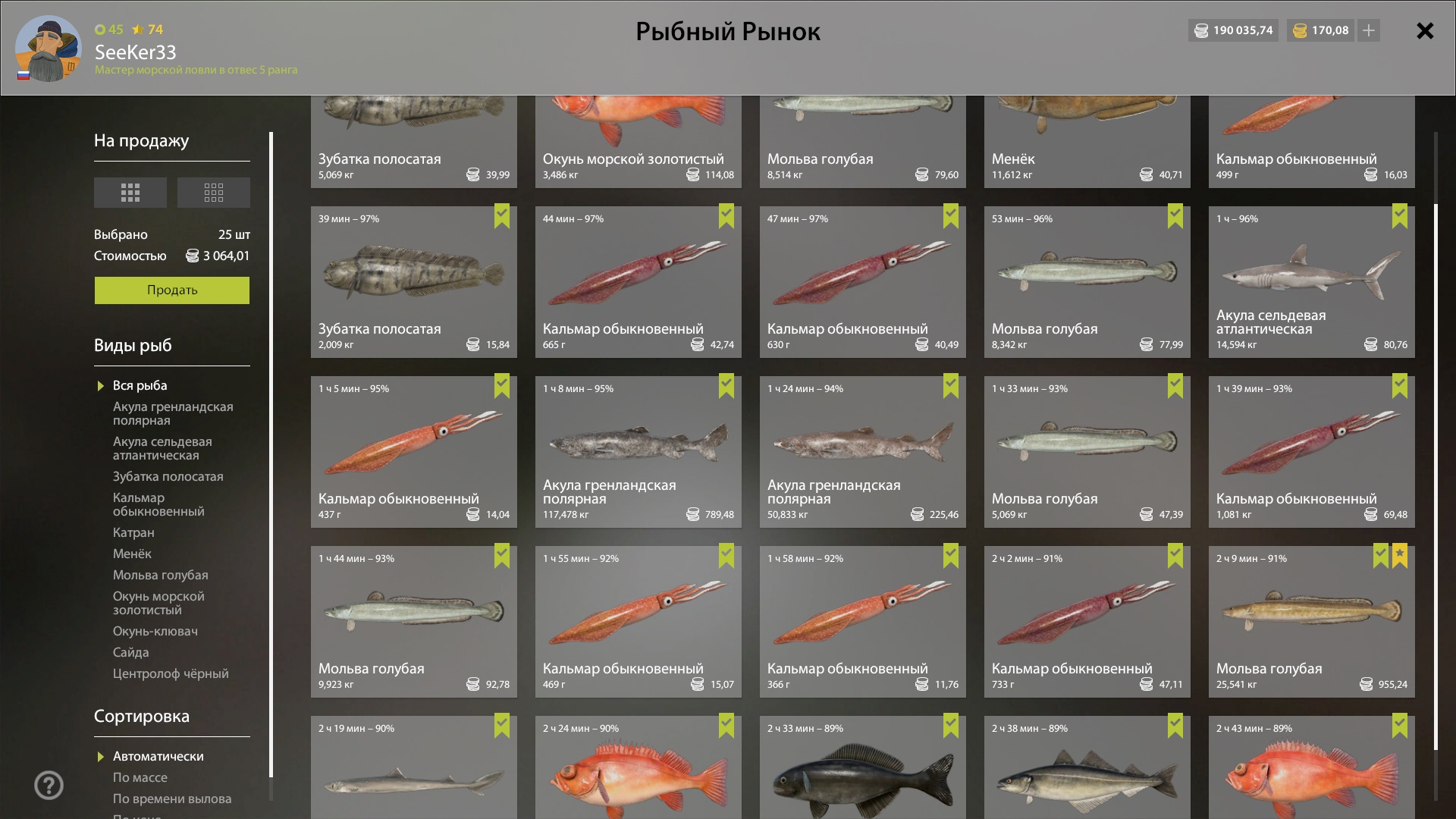Open the Кальмар обыкновенный 1,081 кг card
Image resolution: width=1456 pixels, height=819 pixels.
click(1312, 452)
